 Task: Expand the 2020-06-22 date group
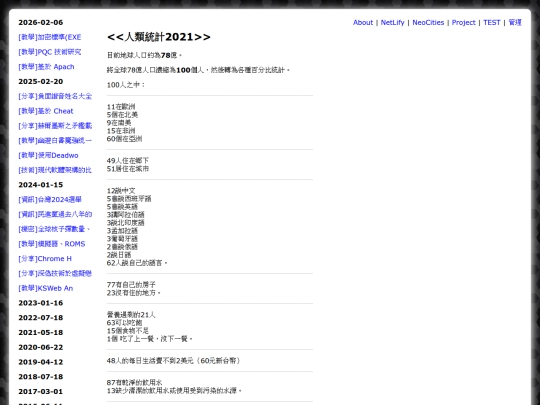coord(41,347)
